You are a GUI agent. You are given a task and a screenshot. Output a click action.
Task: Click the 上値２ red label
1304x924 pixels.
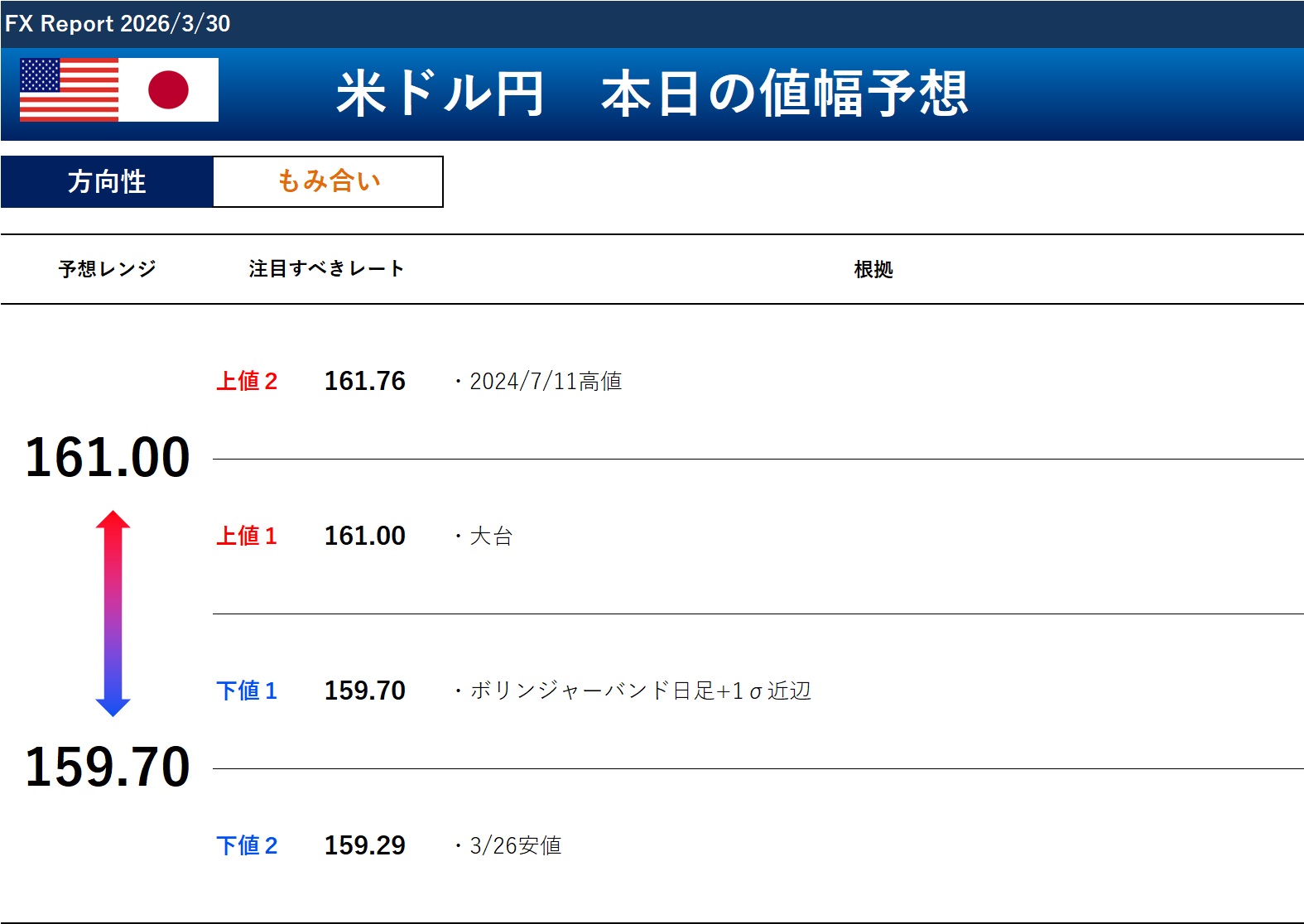click(247, 381)
